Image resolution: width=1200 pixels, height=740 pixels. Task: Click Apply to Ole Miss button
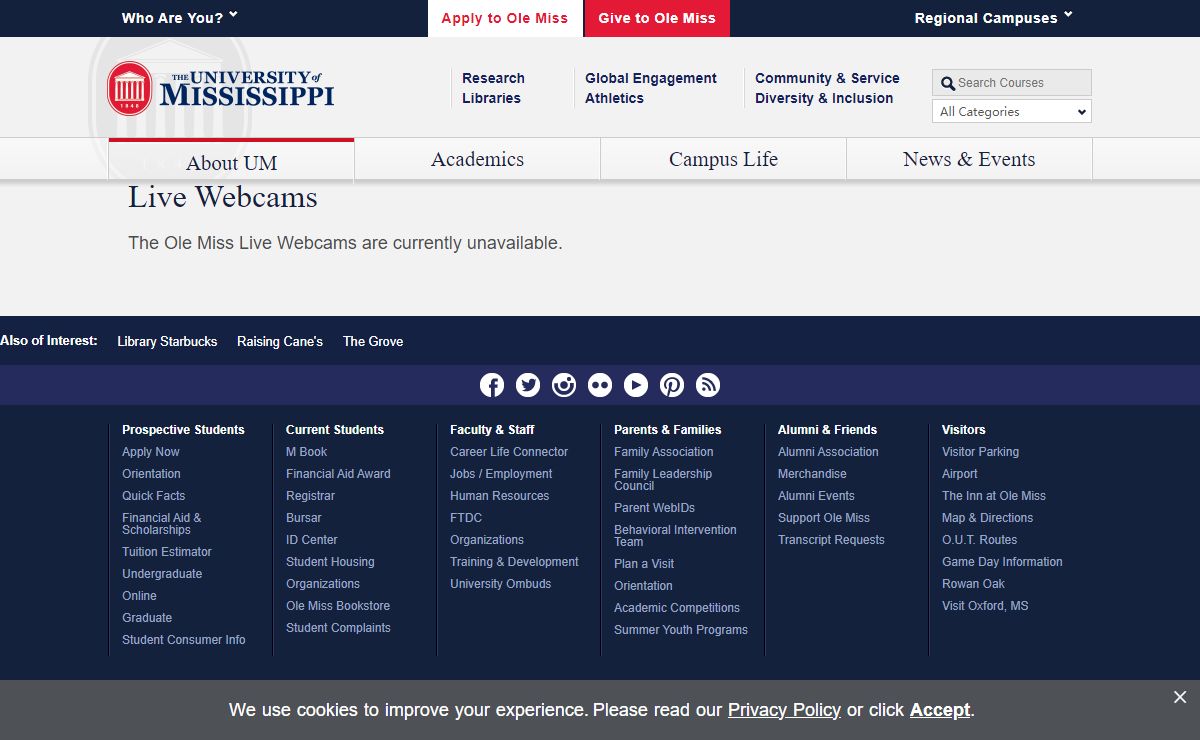[x=505, y=18]
